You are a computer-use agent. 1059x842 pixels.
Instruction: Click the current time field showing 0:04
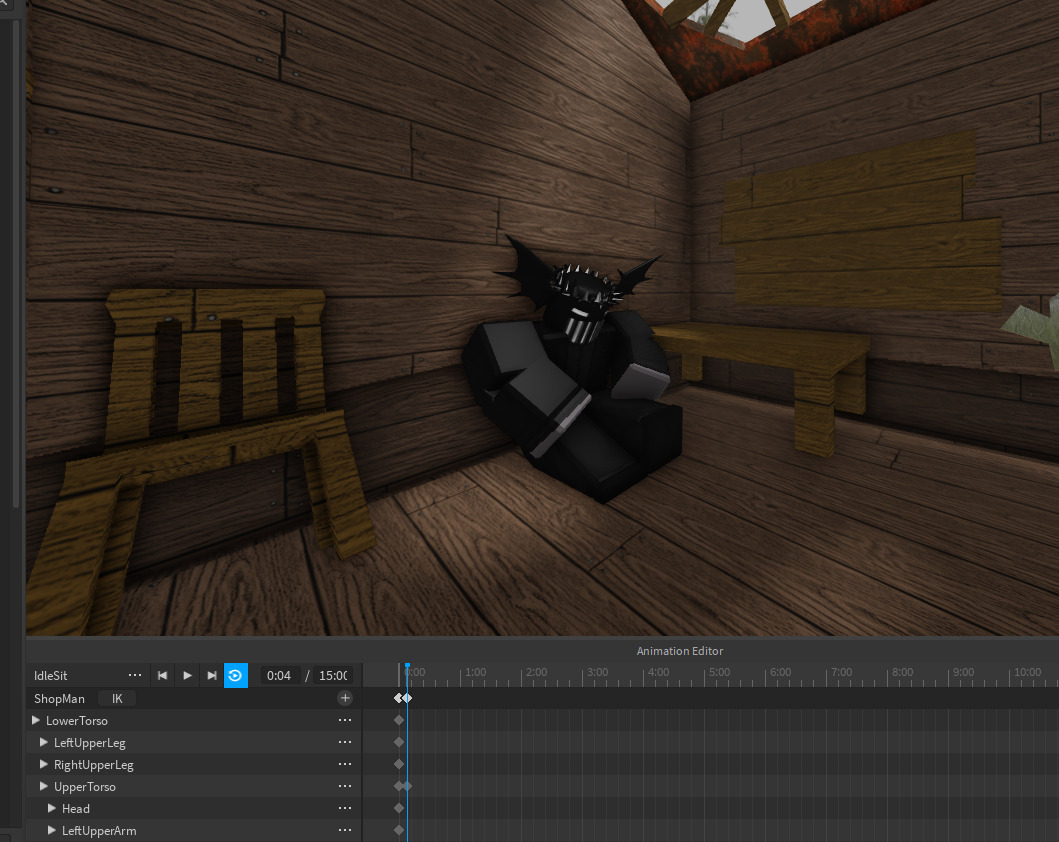pyautogui.click(x=279, y=676)
